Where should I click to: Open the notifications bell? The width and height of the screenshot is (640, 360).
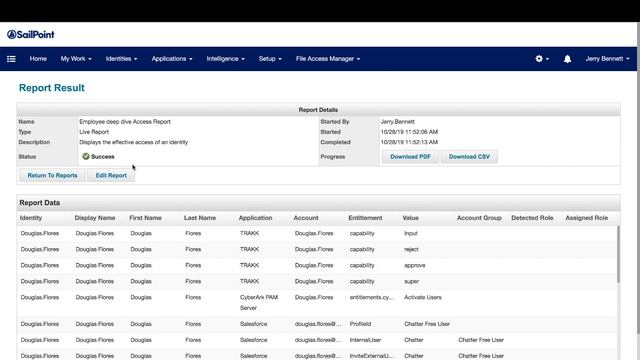pos(567,59)
